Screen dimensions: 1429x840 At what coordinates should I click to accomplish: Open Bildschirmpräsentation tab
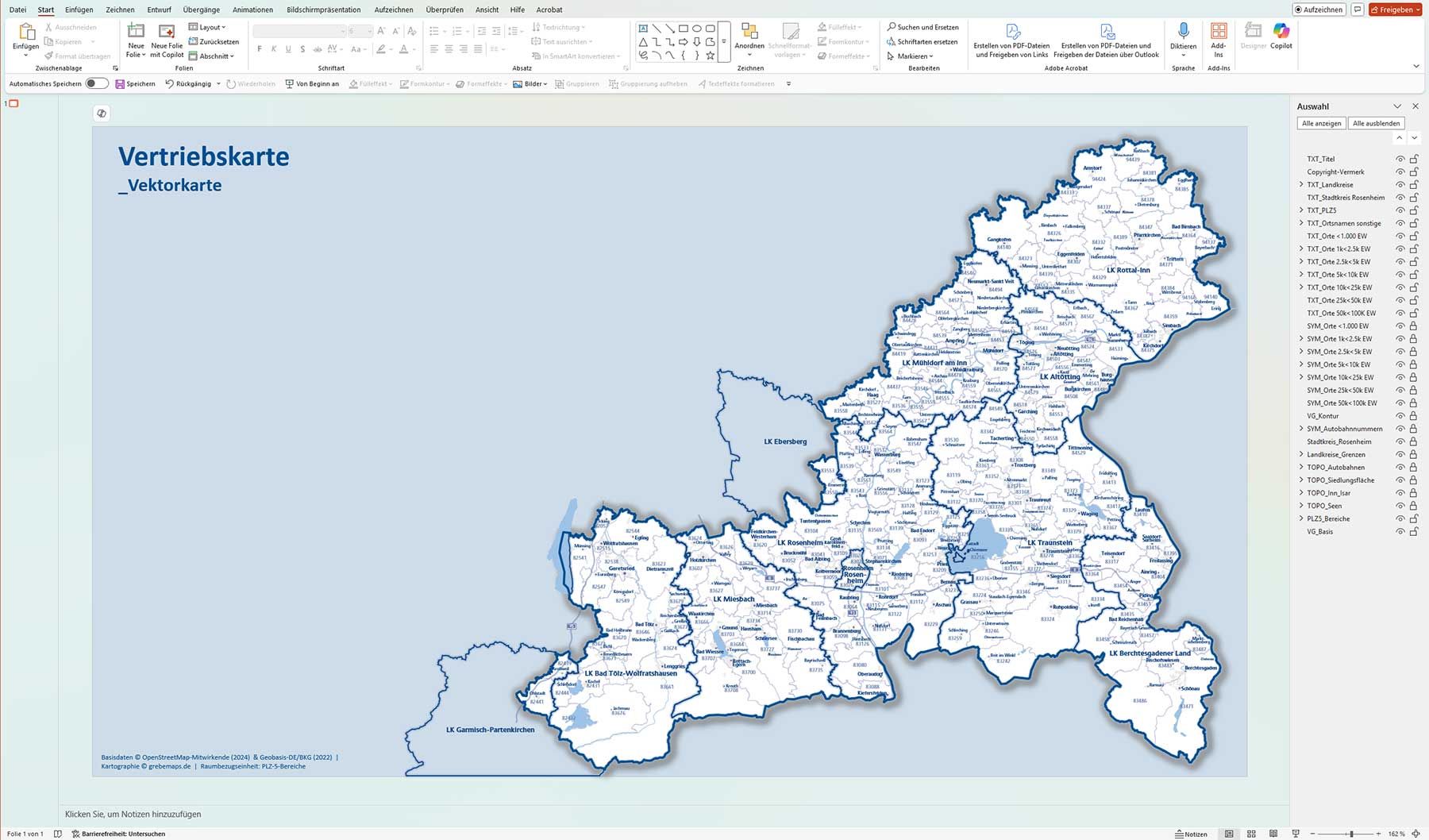point(324,10)
